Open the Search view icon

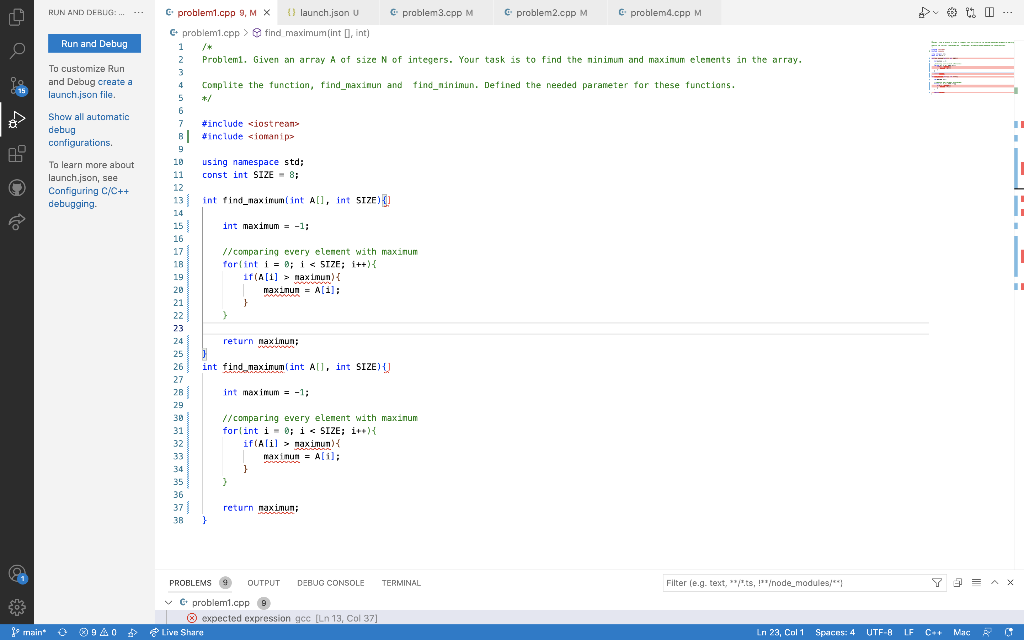[14, 48]
